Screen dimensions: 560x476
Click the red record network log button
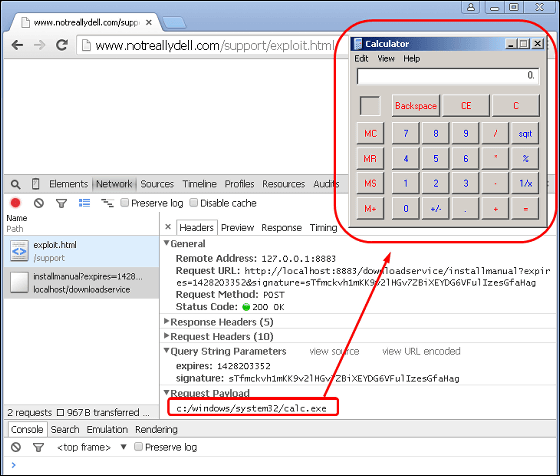pos(15,203)
